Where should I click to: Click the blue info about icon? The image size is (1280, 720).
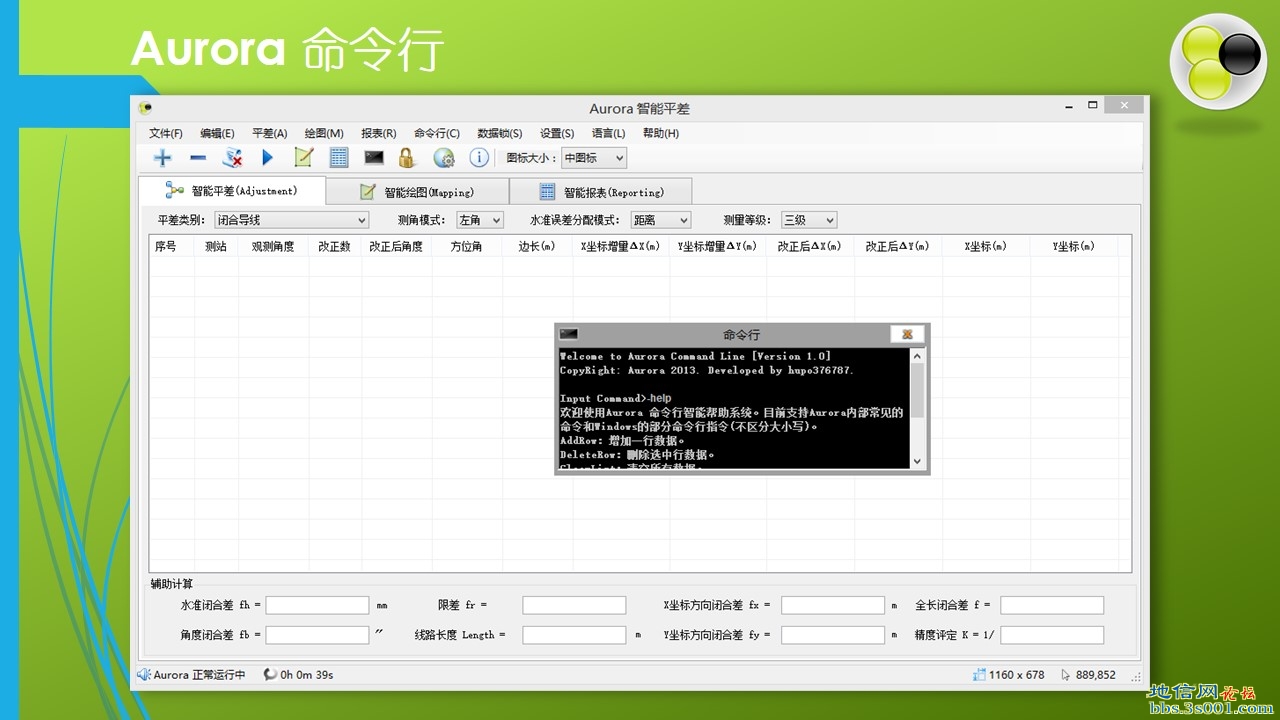click(479, 157)
